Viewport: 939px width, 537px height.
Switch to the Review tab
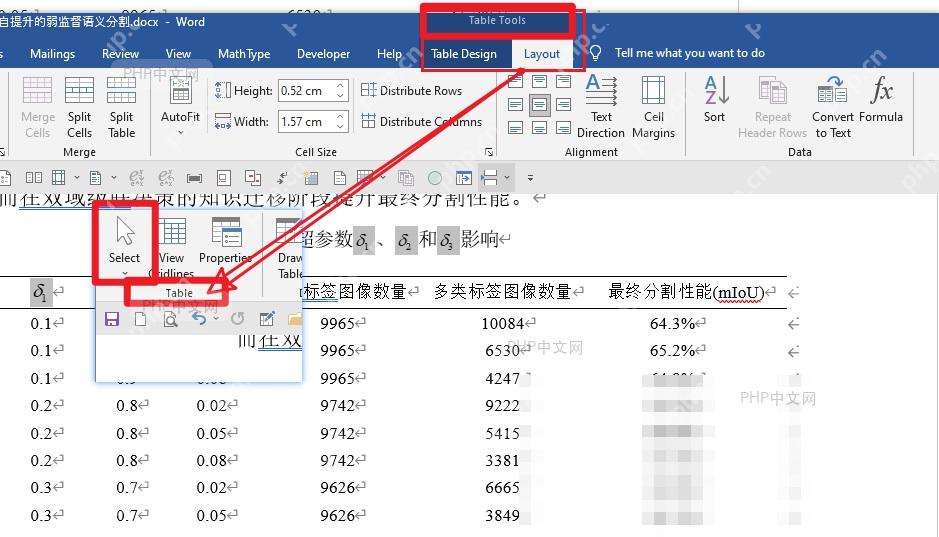[120, 54]
